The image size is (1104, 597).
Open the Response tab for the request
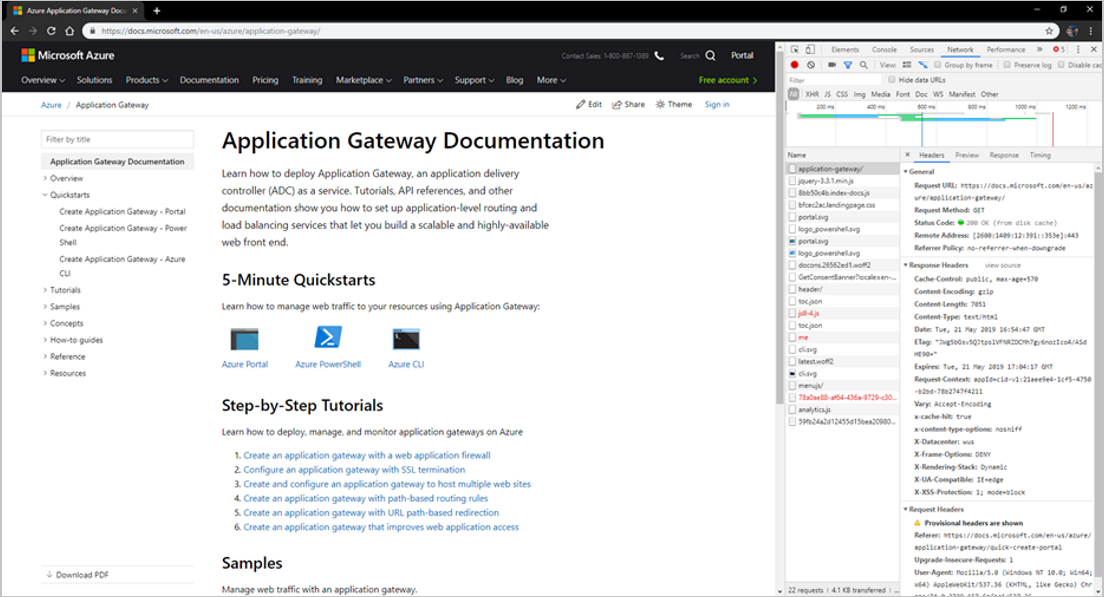[x=1003, y=155]
